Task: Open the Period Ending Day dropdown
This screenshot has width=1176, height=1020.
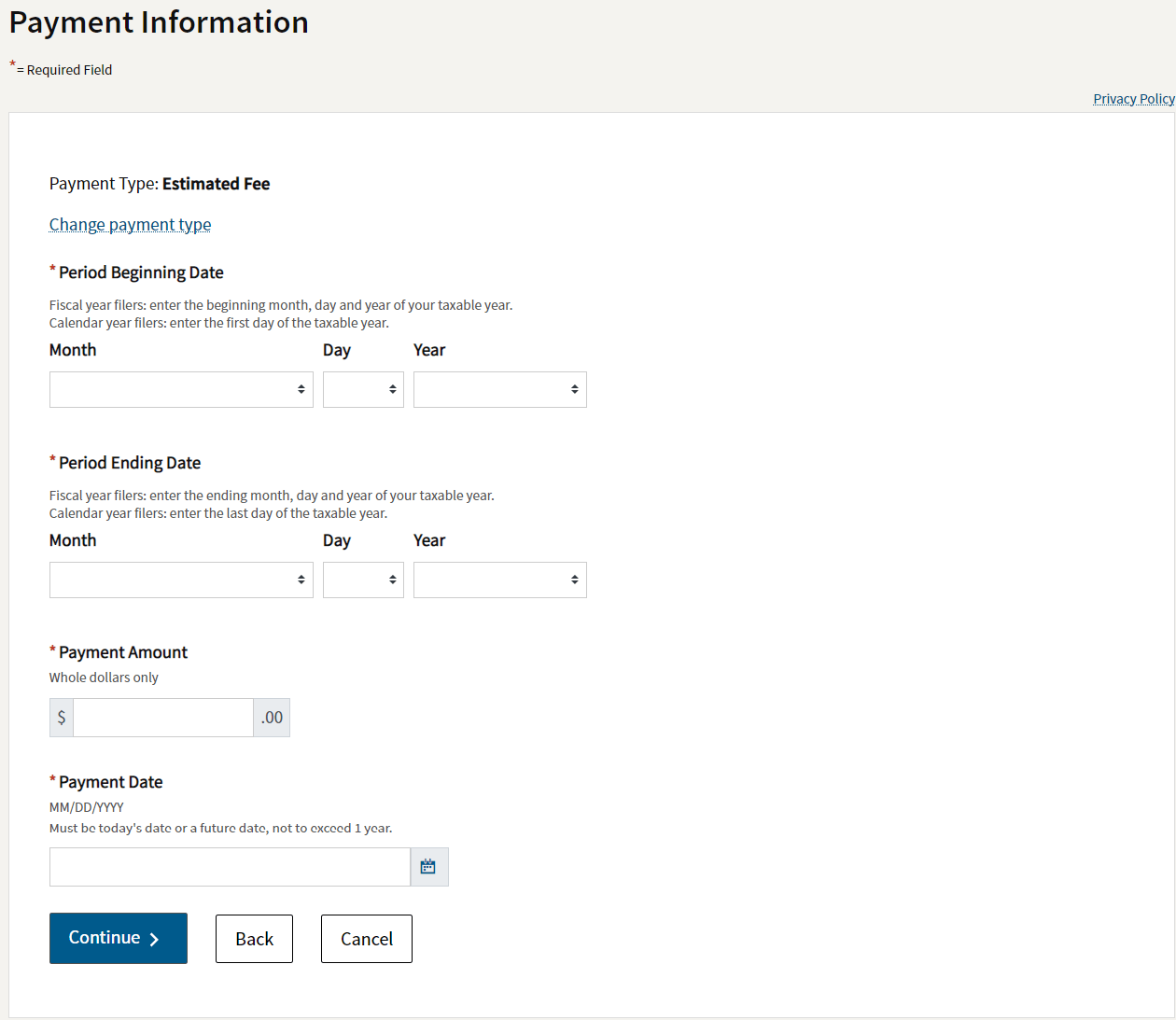Action: tap(363, 580)
